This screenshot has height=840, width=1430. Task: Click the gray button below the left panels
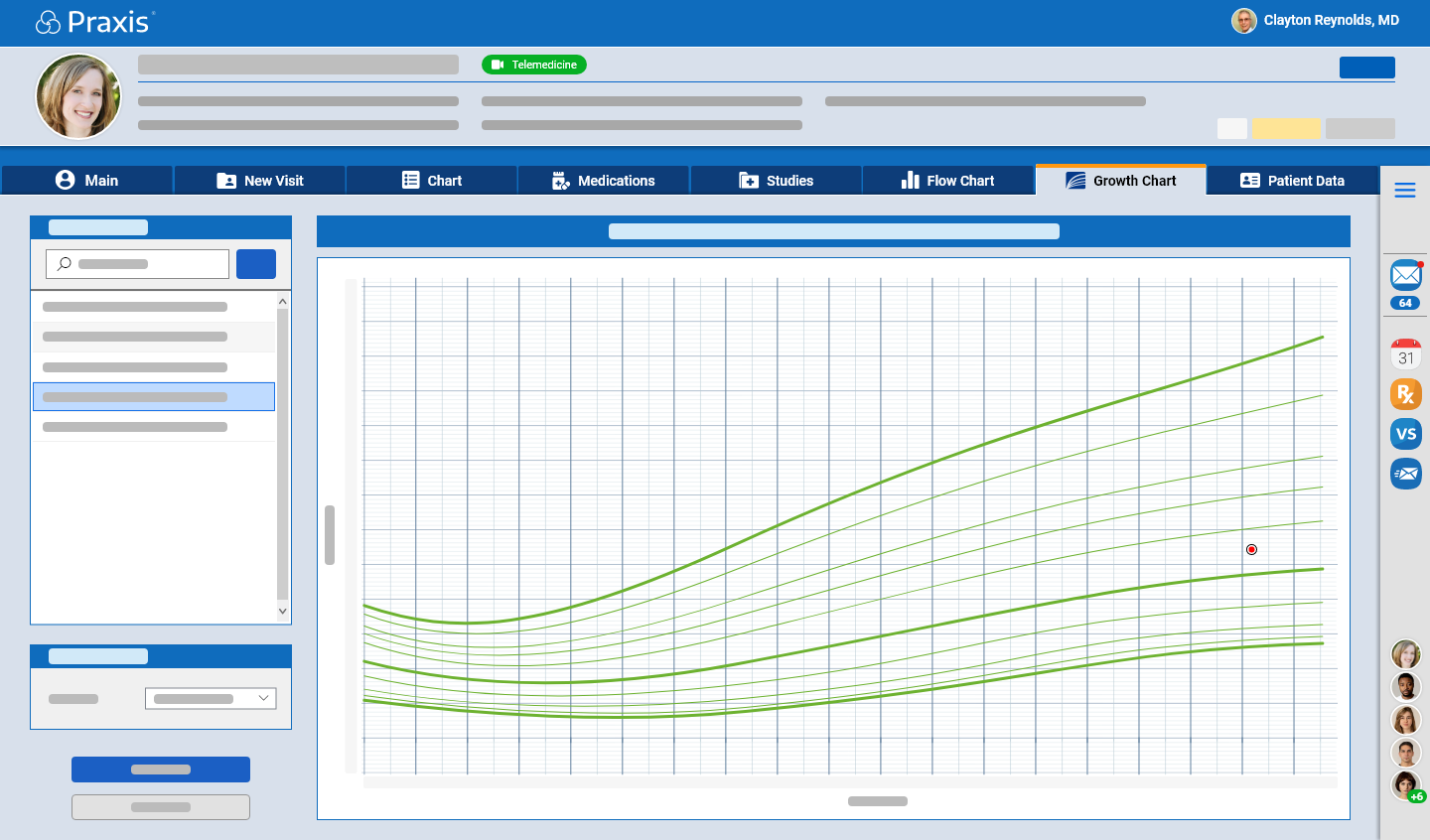161,807
